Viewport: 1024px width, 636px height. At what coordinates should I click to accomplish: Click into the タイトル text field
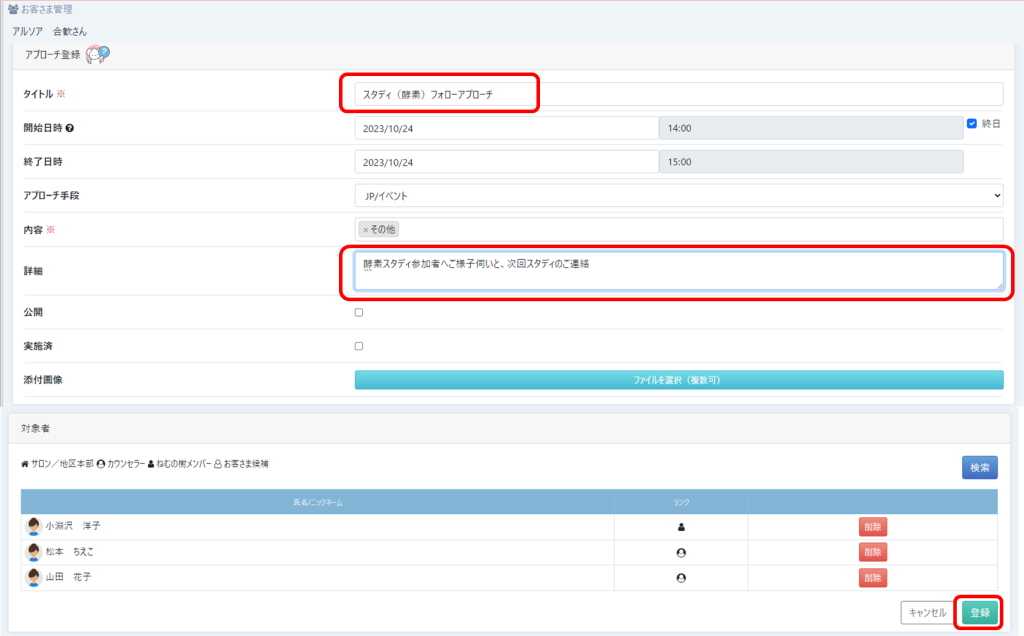[678, 94]
